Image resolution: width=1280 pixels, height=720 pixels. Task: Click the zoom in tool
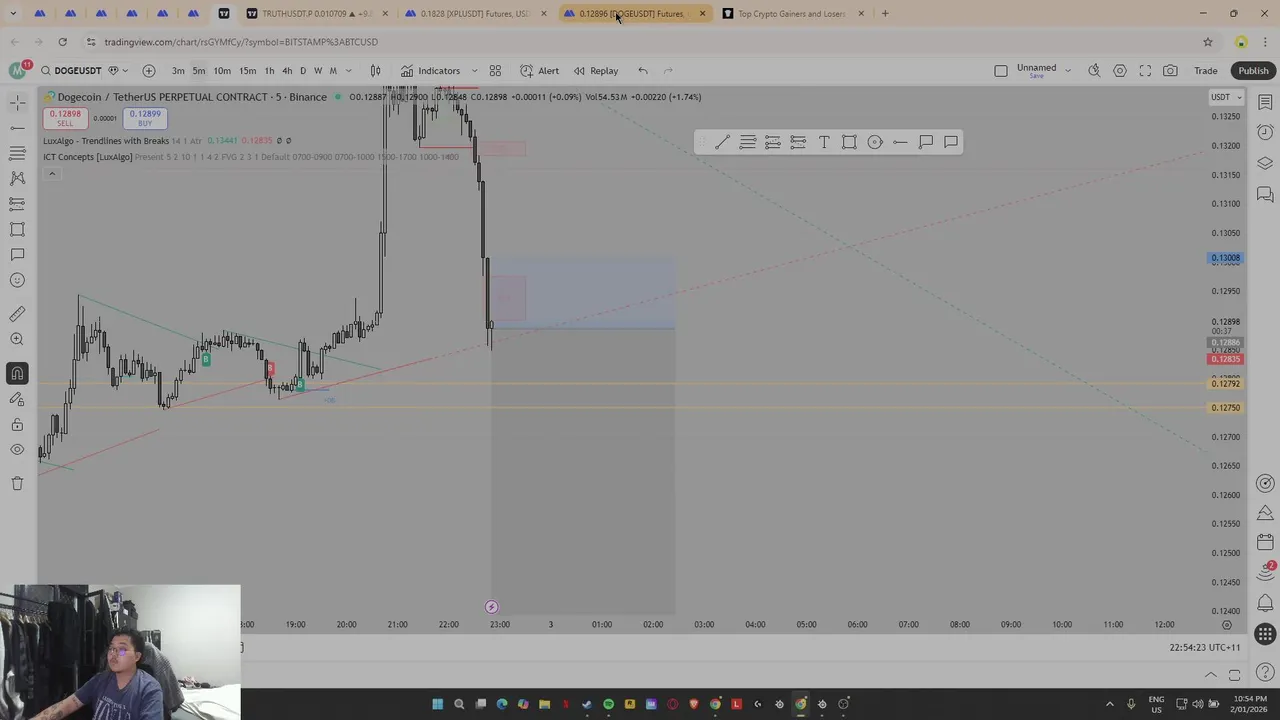(17, 340)
